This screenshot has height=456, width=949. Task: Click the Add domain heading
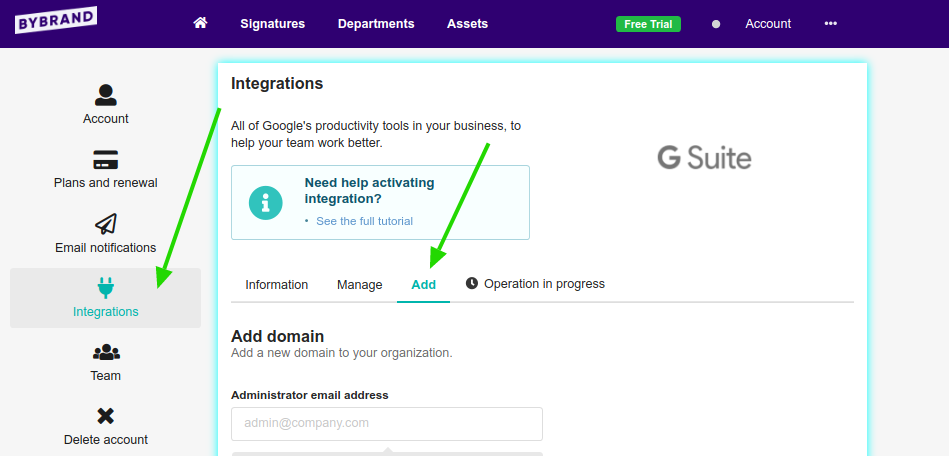[x=278, y=336]
